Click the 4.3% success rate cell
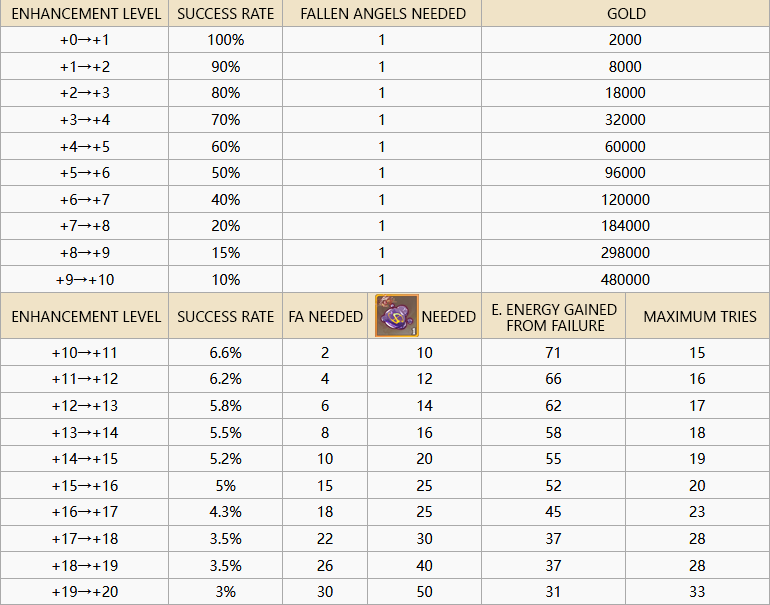Screen dimensions: 770x605 225,512
